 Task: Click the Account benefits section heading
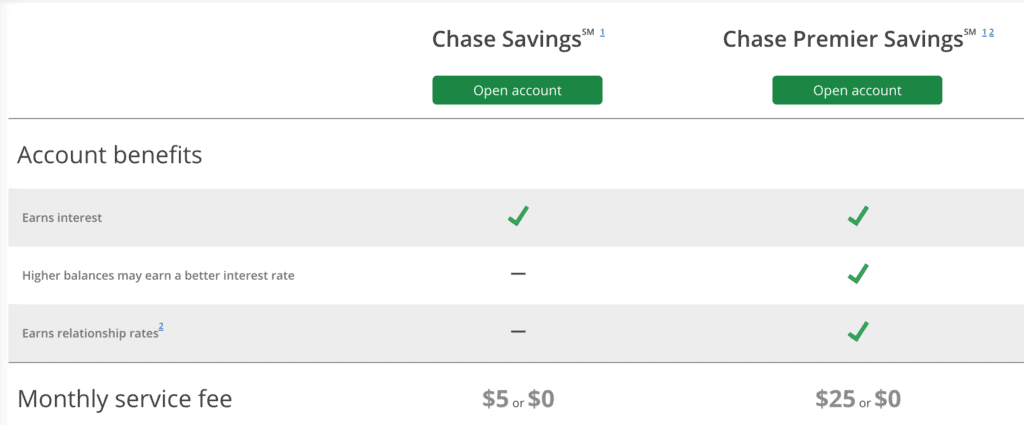[110, 155]
